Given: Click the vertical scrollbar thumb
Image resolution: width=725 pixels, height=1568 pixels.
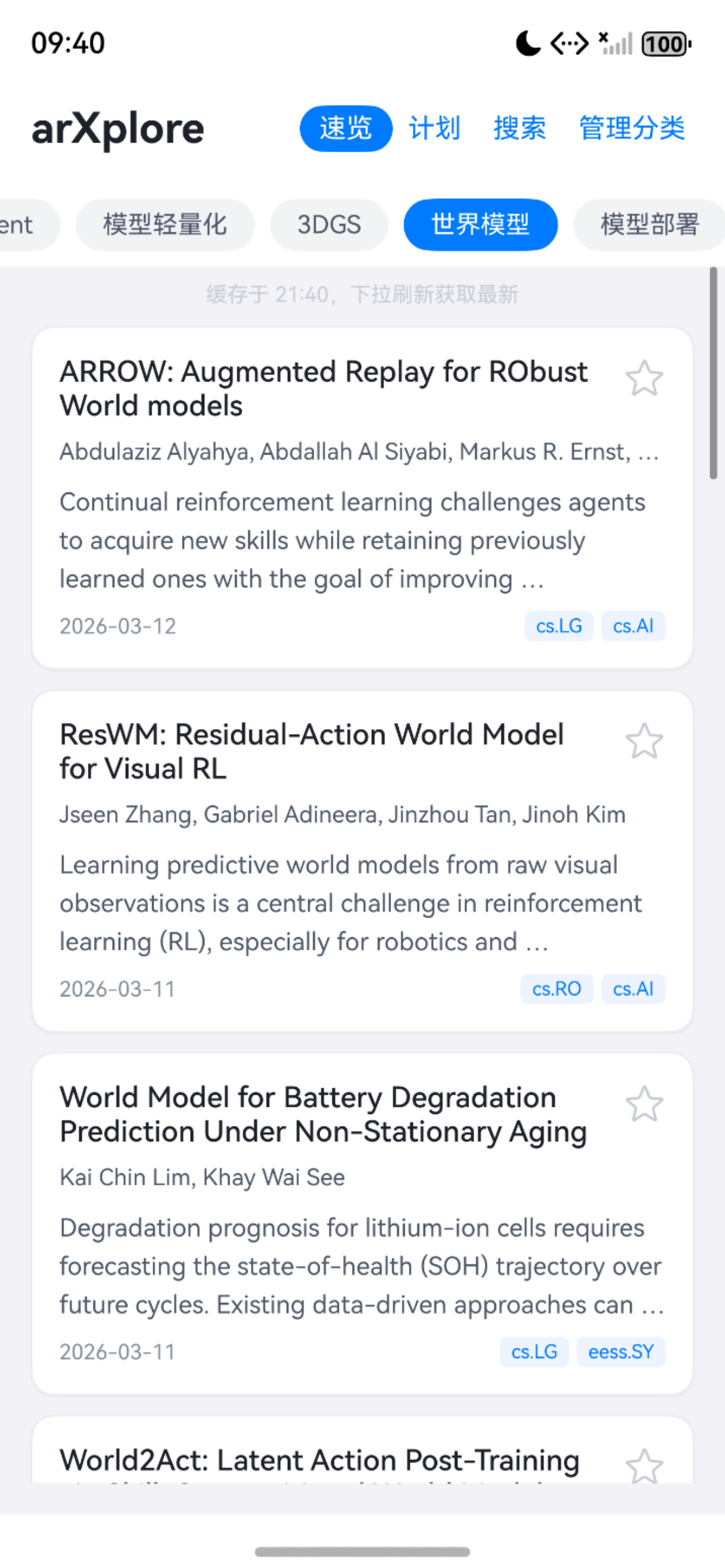Looking at the screenshot, I should click(x=713, y=373).
